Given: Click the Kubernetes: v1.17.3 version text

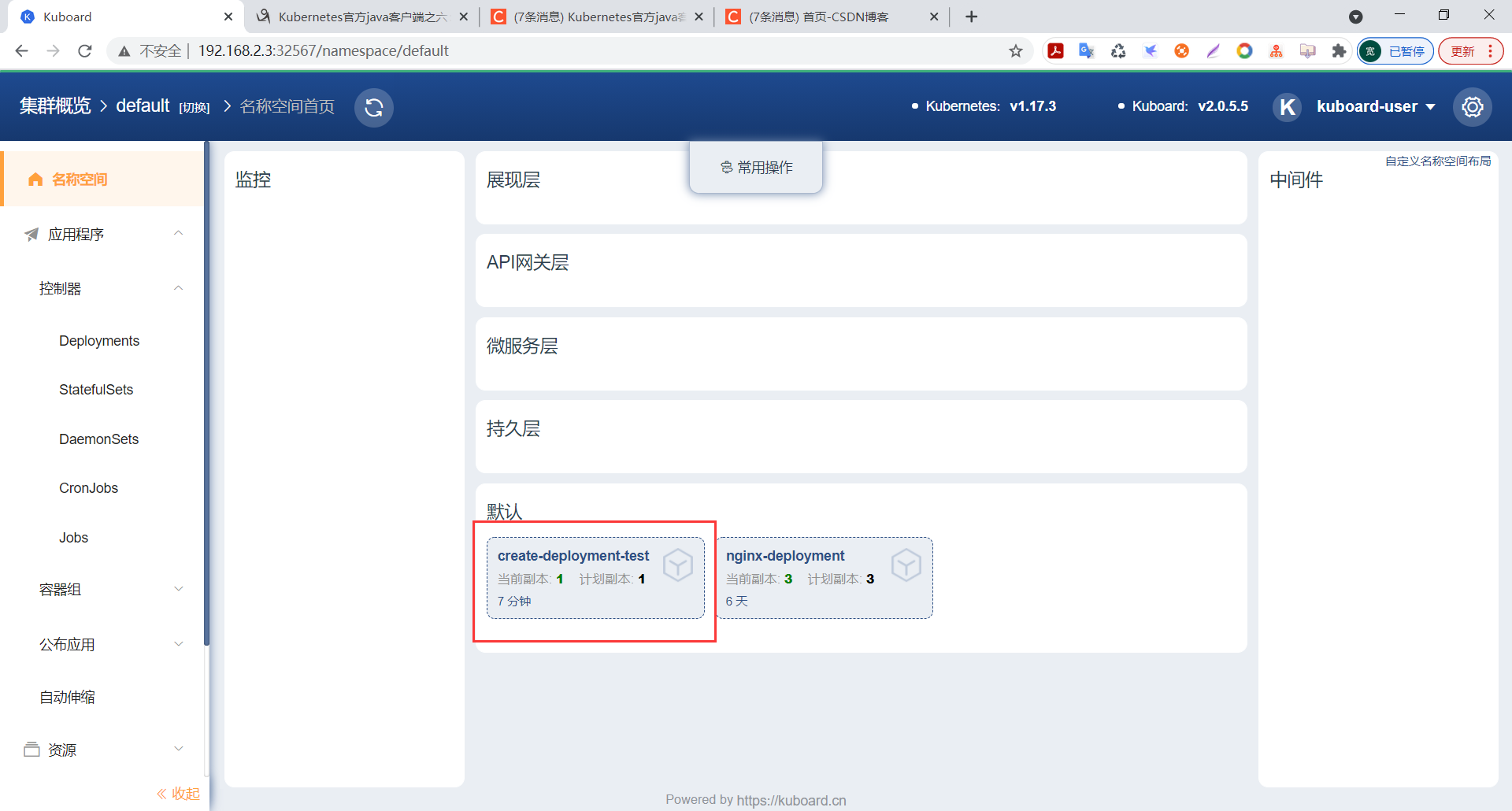Looking at the screenshot, I should pos(991,106).
